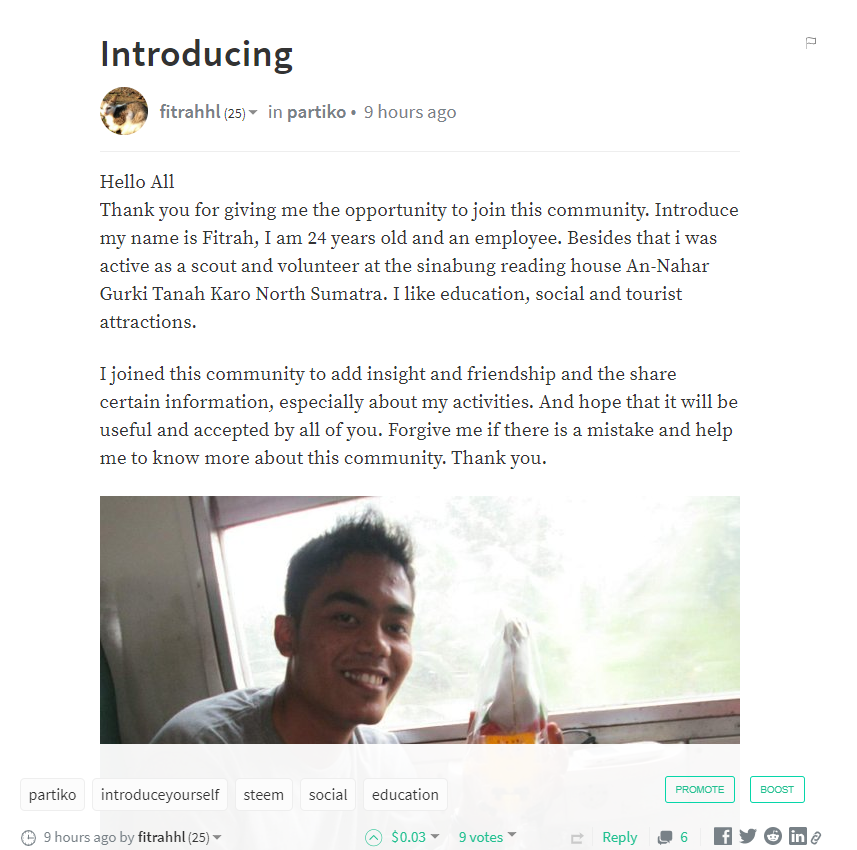The image size is (857, 850).
Task: Share the post on Facebook
Action: [723, 836]
